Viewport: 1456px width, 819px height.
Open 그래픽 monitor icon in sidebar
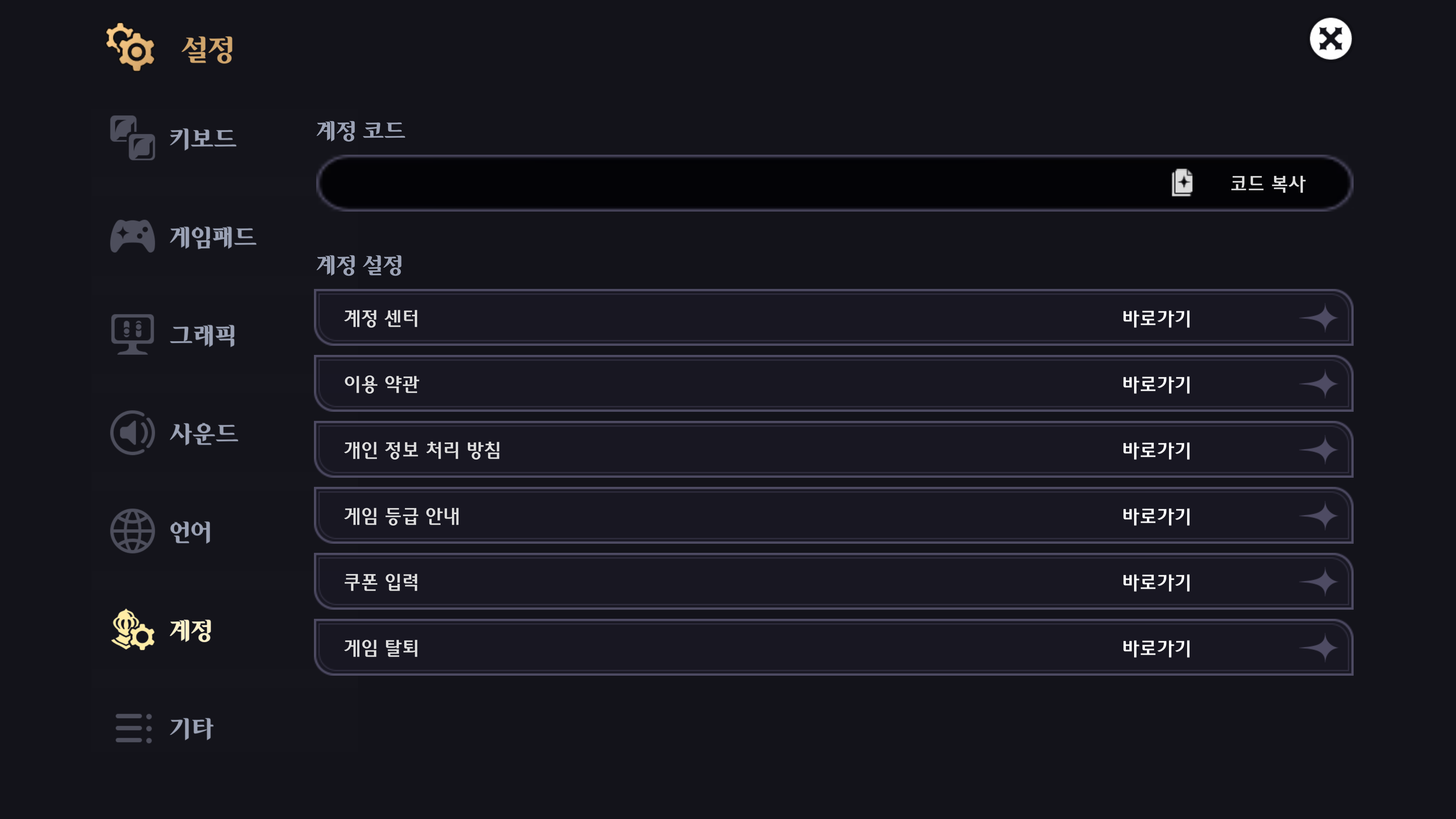click(x=132, y=334)
